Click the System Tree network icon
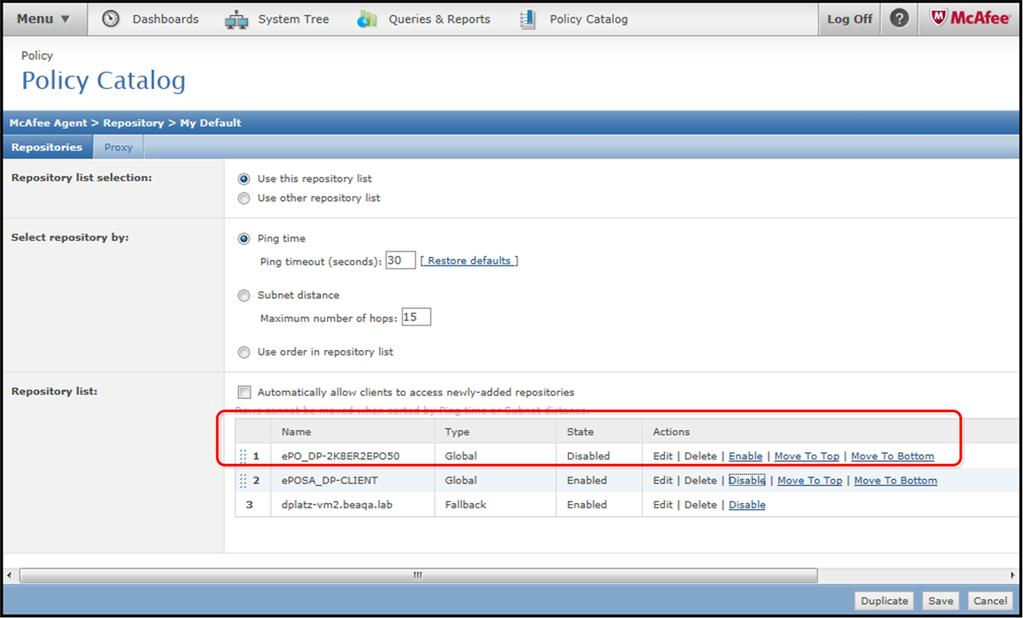This screenshot has width=1023, height=618. 236,20
